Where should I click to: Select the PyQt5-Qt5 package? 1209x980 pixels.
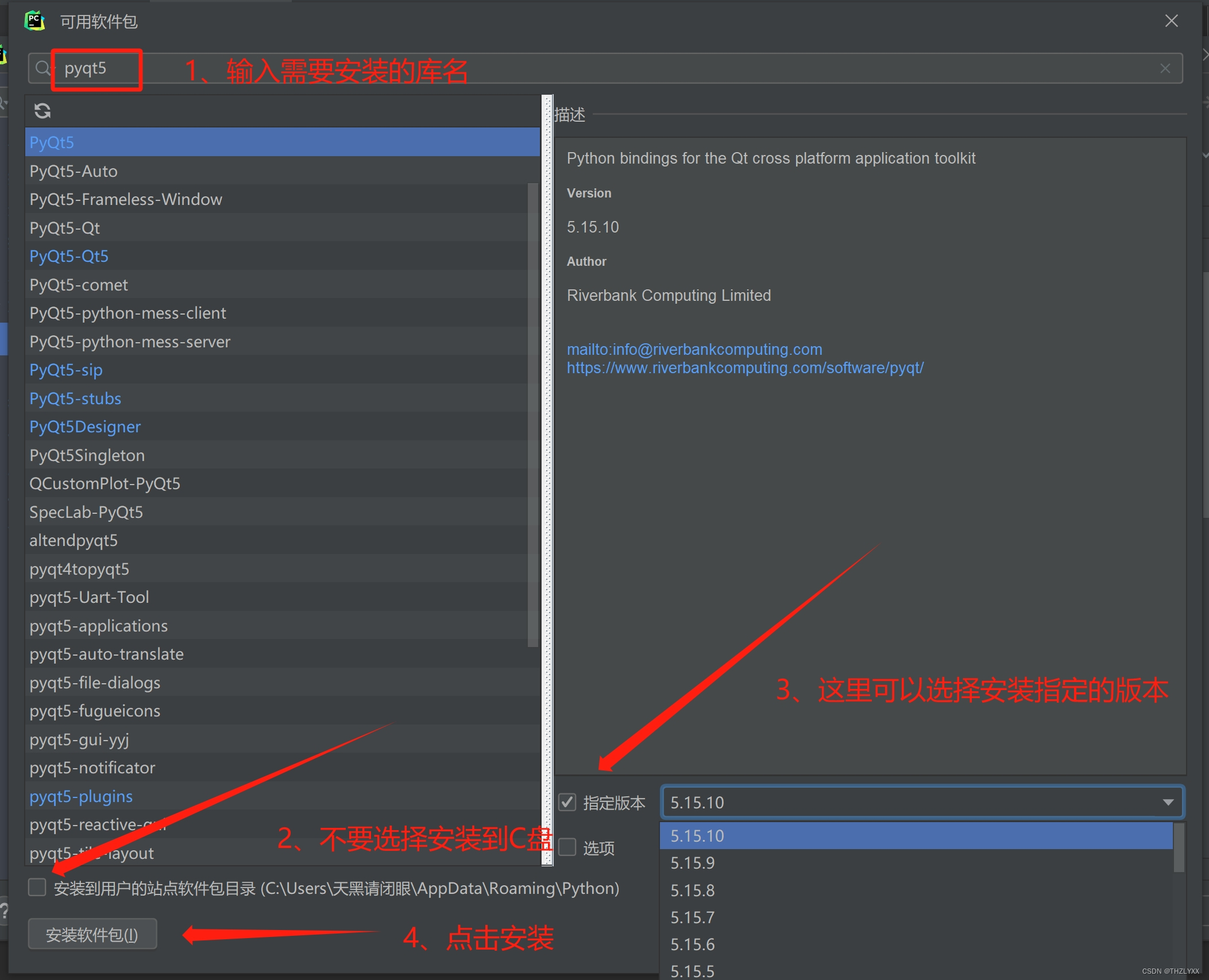pyautogui.click(x=277, y=255)
